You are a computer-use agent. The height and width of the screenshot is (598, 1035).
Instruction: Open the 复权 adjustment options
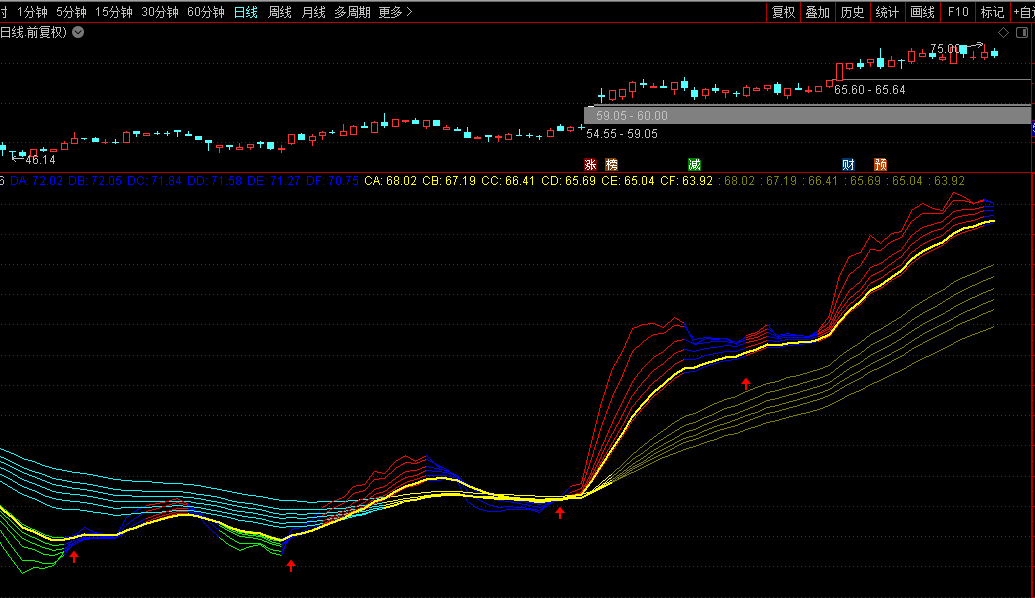coord(783,12)
